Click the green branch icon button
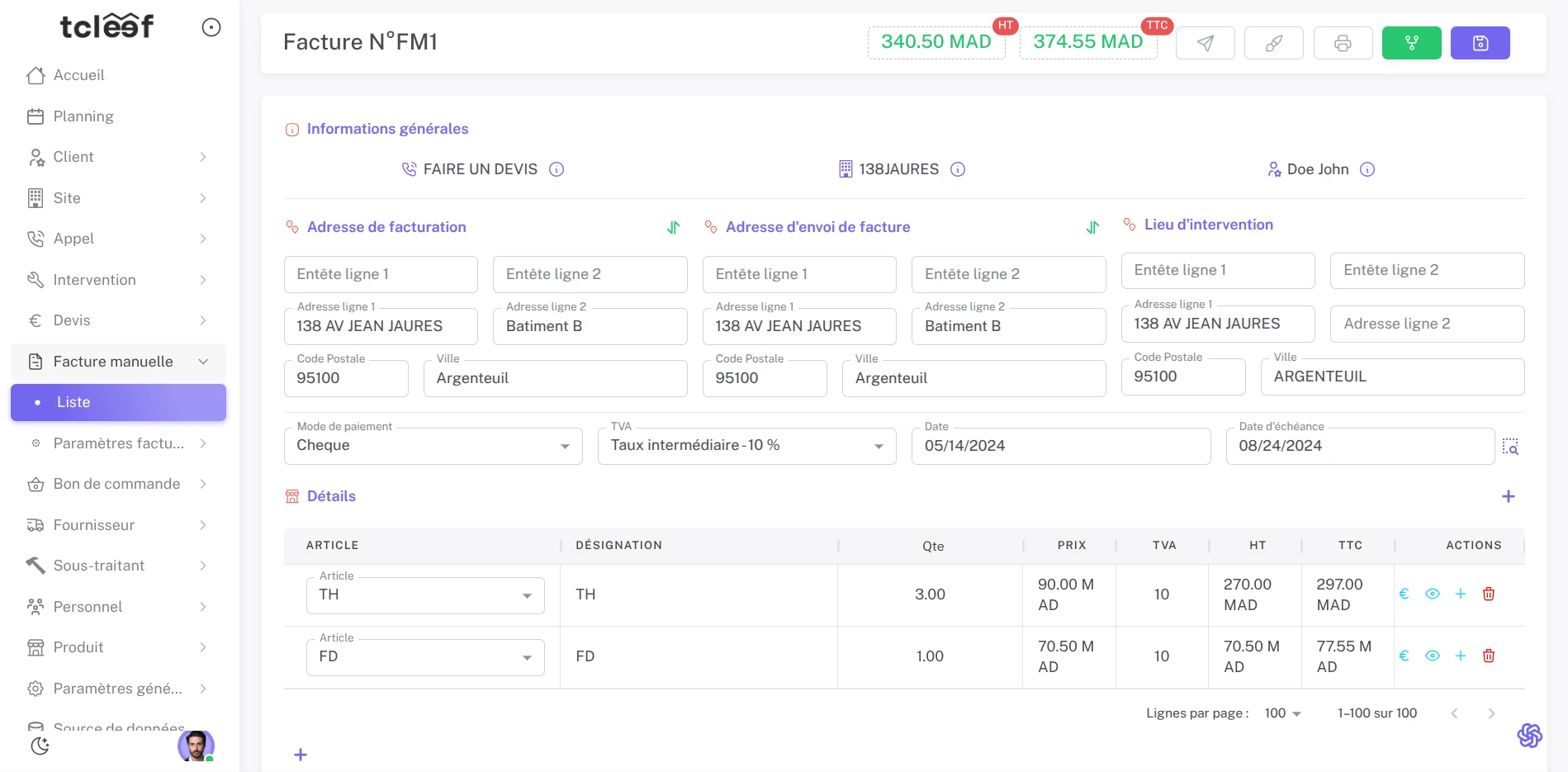 (1411, 43)
